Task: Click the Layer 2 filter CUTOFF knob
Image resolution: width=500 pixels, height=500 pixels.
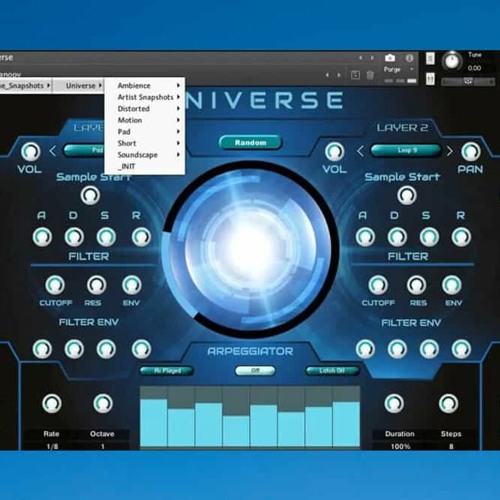Action: coord(378,285)
